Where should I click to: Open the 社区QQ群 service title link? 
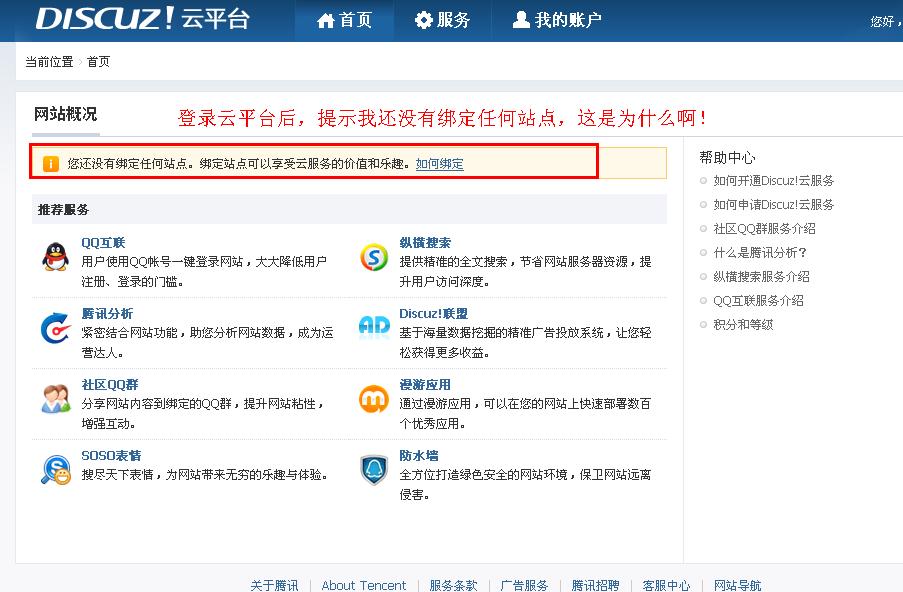click(109, 385)
